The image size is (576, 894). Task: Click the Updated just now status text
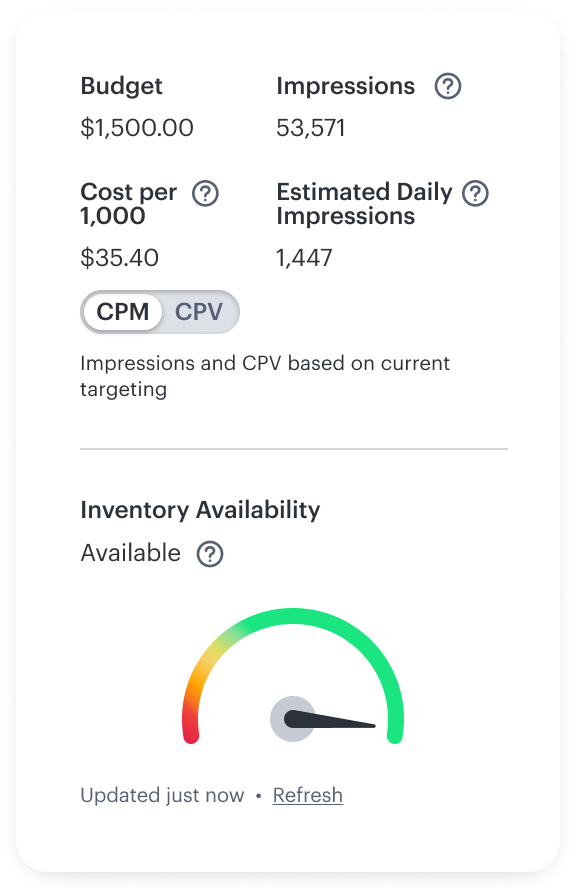tap(162, 795)
